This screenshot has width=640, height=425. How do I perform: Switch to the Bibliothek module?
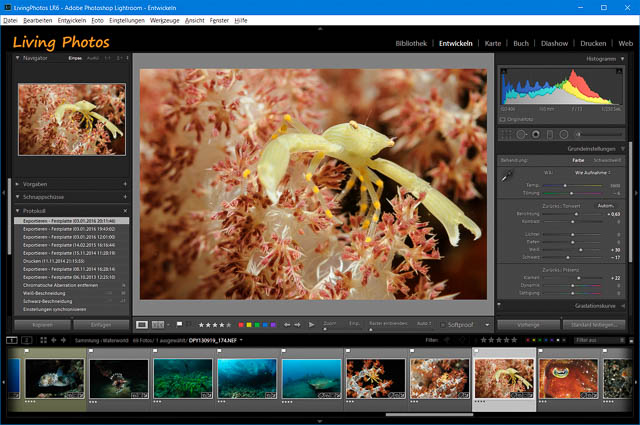411,43
